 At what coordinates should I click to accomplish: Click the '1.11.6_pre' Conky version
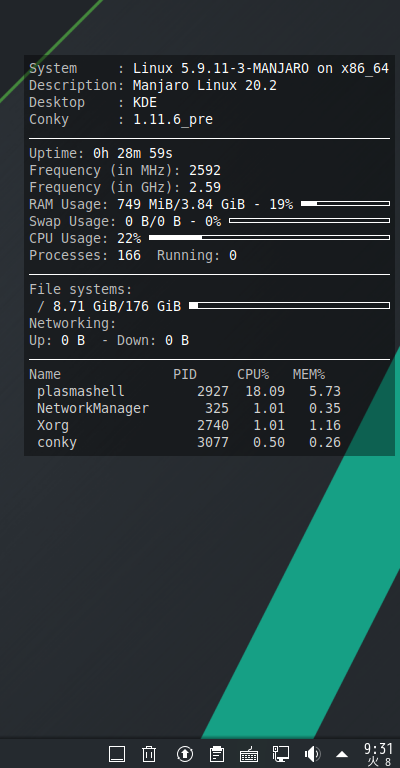(x=173, y=120)
